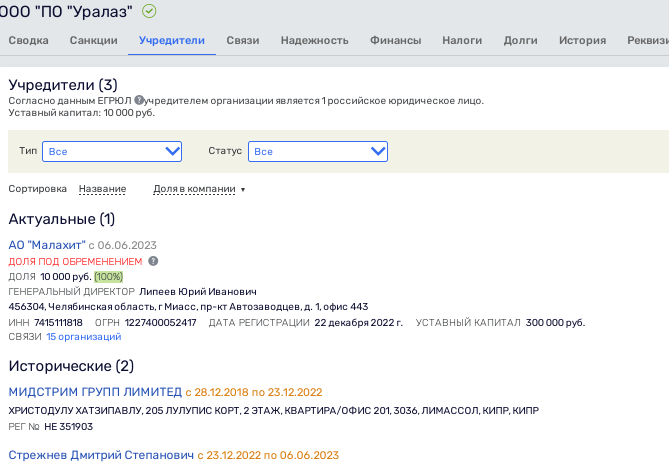
Task: Open МИДСТРИМ ГРУПП ЛИМИТЕД link
Action: (x=95, y=392)
